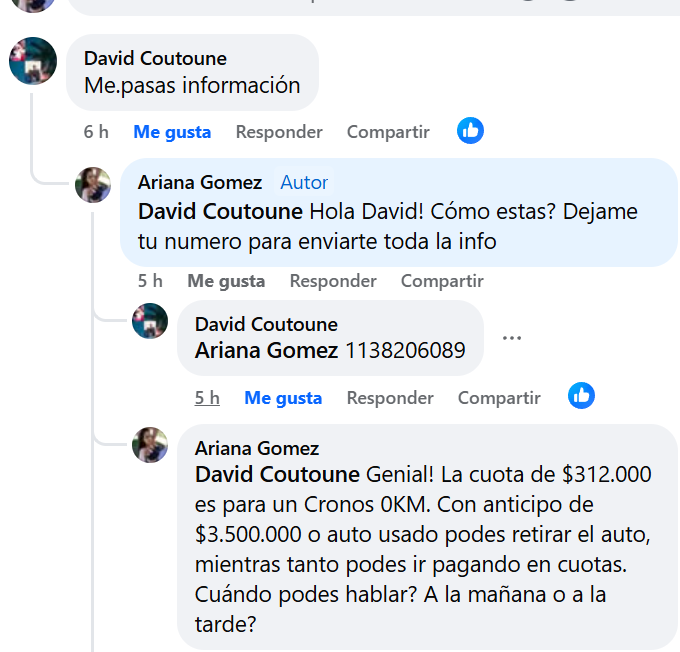This screenshot has height=652, width=680.
Task: Reply to David's 'Me.pasas información' comment
Action: (279, 132)
